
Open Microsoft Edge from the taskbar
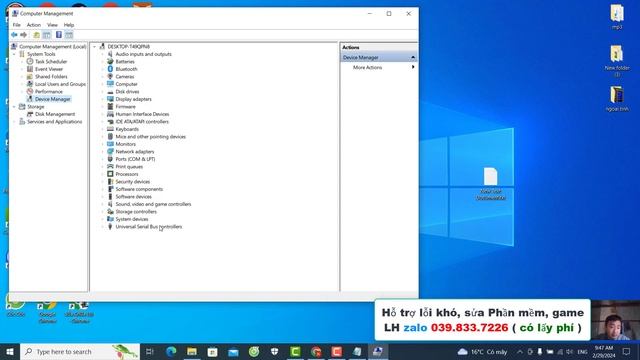click(171, 351)
